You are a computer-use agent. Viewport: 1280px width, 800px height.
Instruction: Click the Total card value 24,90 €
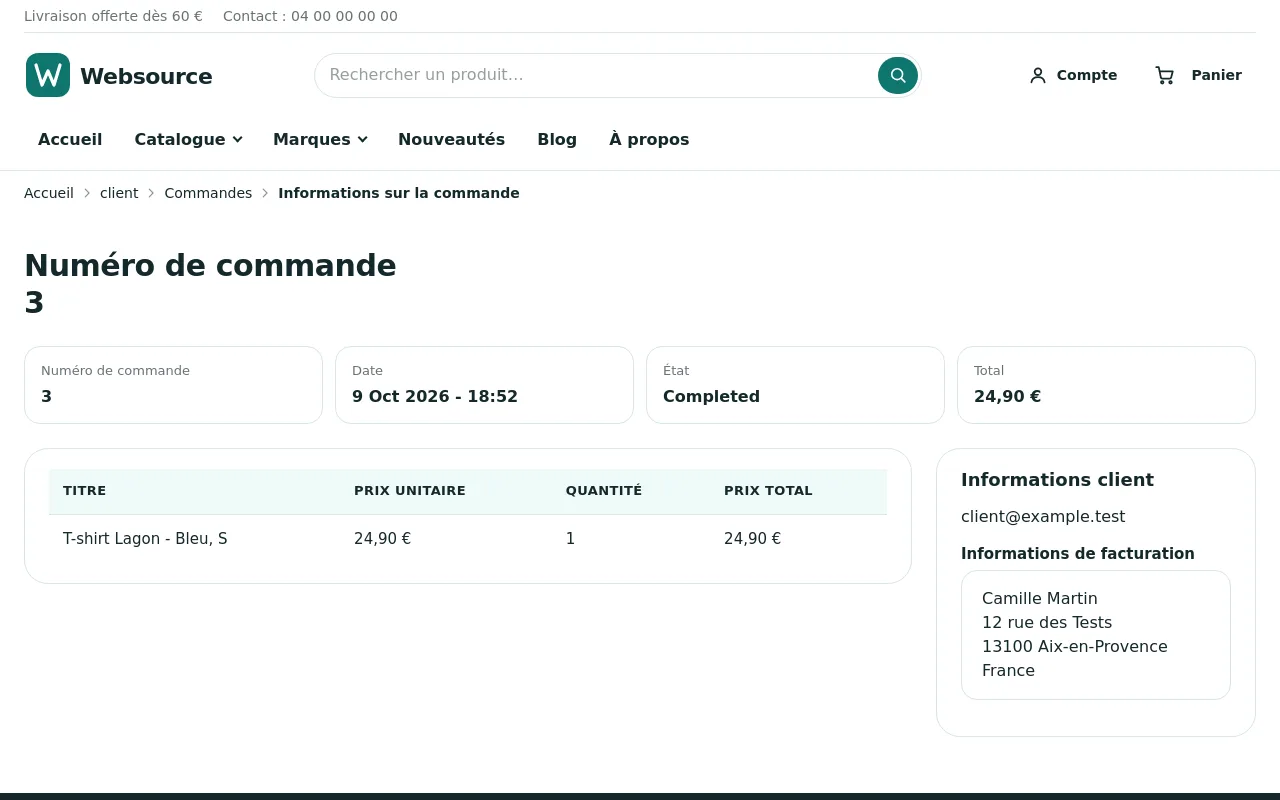1007,396
